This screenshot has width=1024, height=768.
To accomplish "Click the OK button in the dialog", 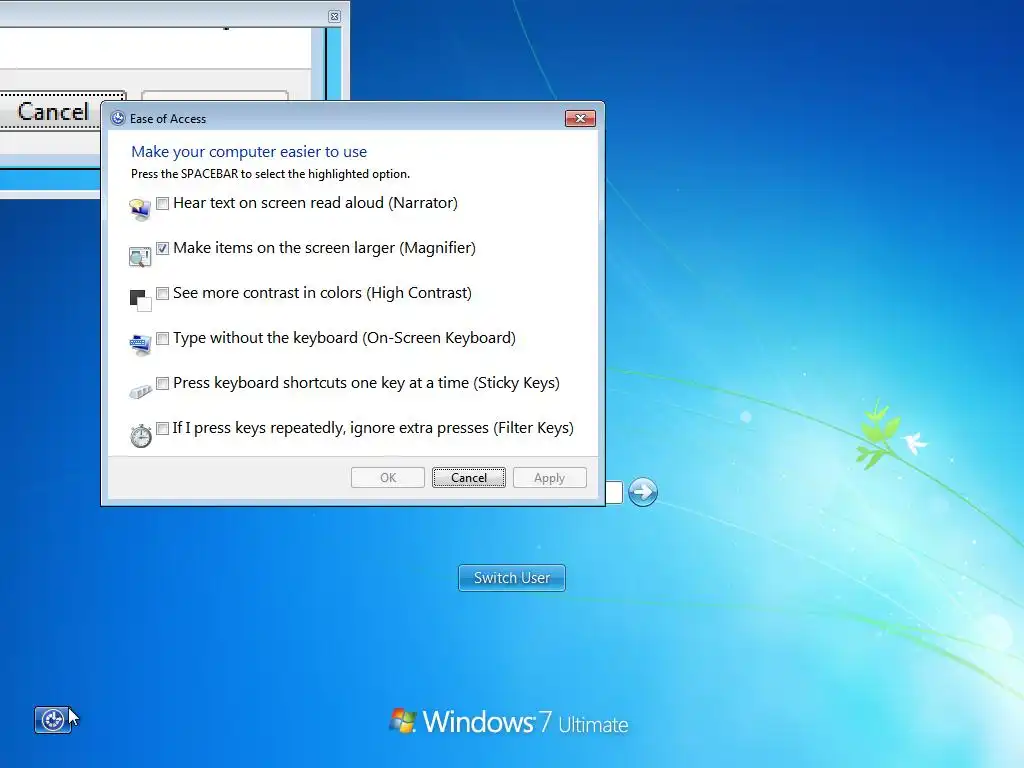I will [388, 477].
